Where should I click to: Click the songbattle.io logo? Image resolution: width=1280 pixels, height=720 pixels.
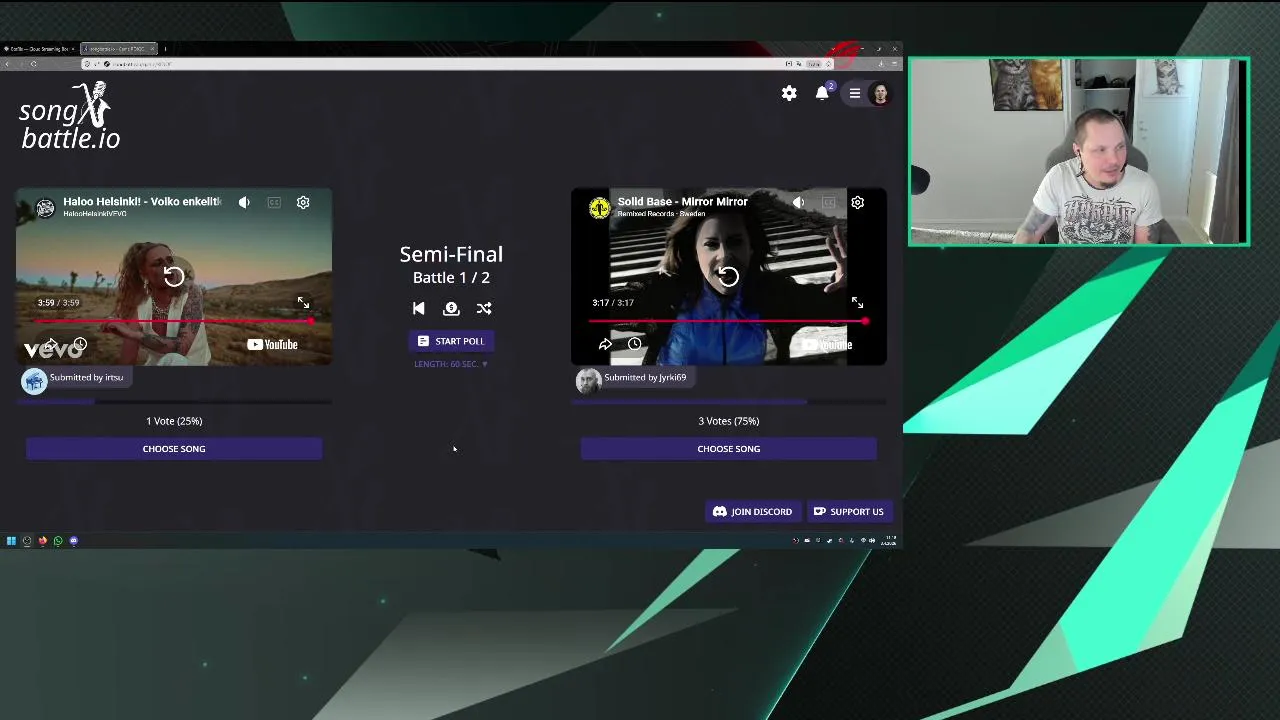point(69,115)
